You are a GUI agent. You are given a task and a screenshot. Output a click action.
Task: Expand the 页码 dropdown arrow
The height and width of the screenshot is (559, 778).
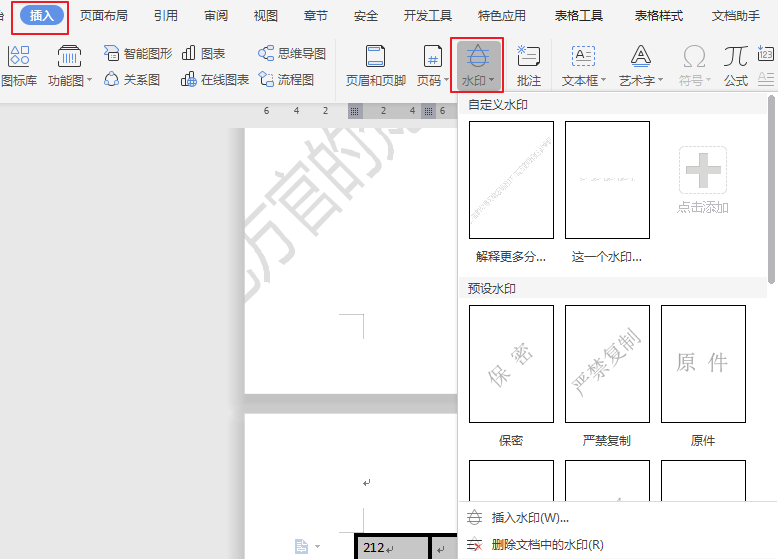pyautogui.click(x=446, y=79)
